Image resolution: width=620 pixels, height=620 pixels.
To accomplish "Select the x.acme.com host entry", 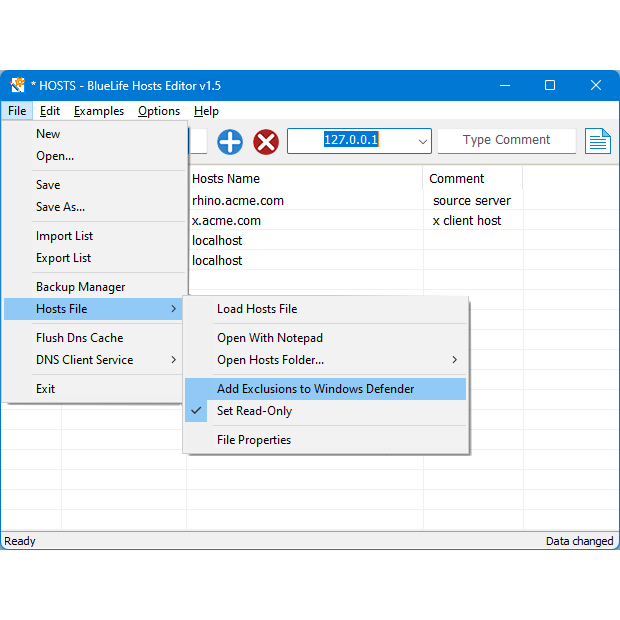I will [x=226, y=221].
